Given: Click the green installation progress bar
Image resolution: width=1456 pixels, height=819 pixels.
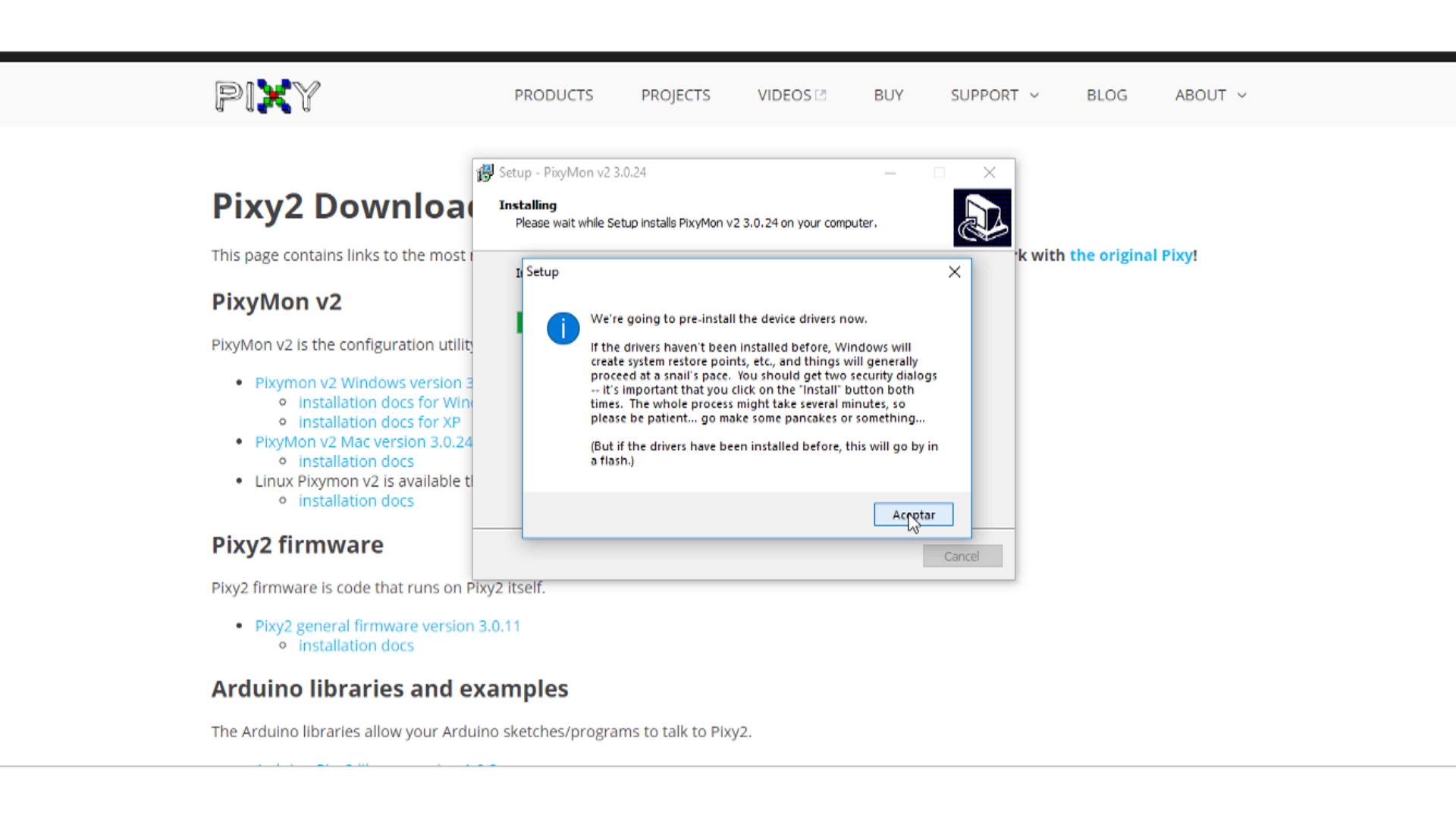Looking at the screenshot, I should click(x=519, y=322).
